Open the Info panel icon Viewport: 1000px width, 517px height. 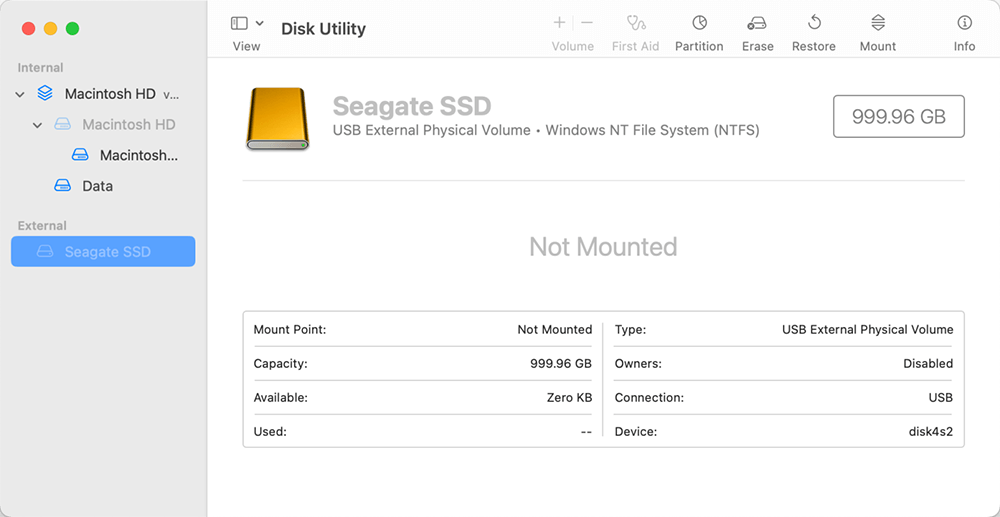(964, 23)
